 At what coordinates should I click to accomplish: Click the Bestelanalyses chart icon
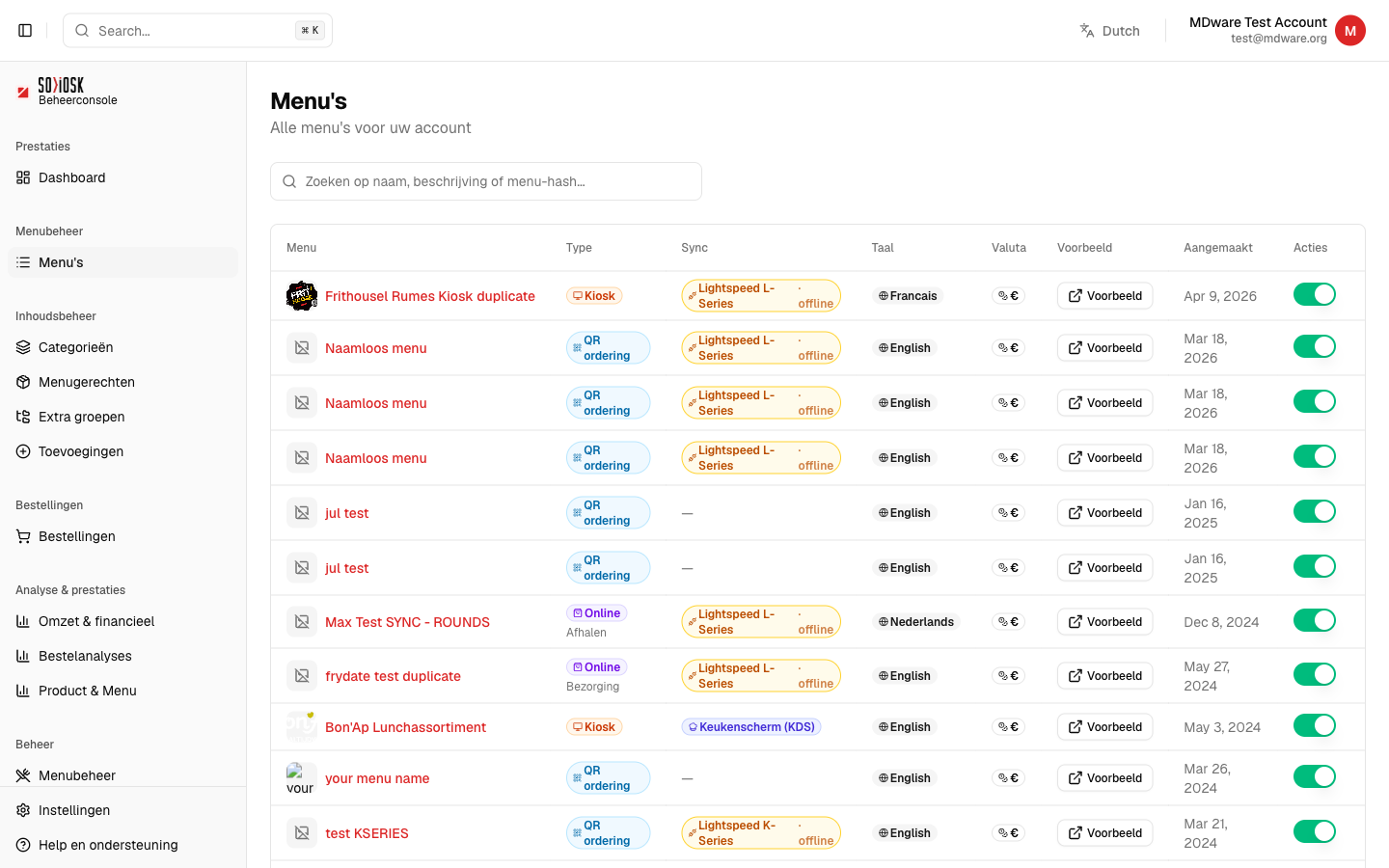click(23, 656)
